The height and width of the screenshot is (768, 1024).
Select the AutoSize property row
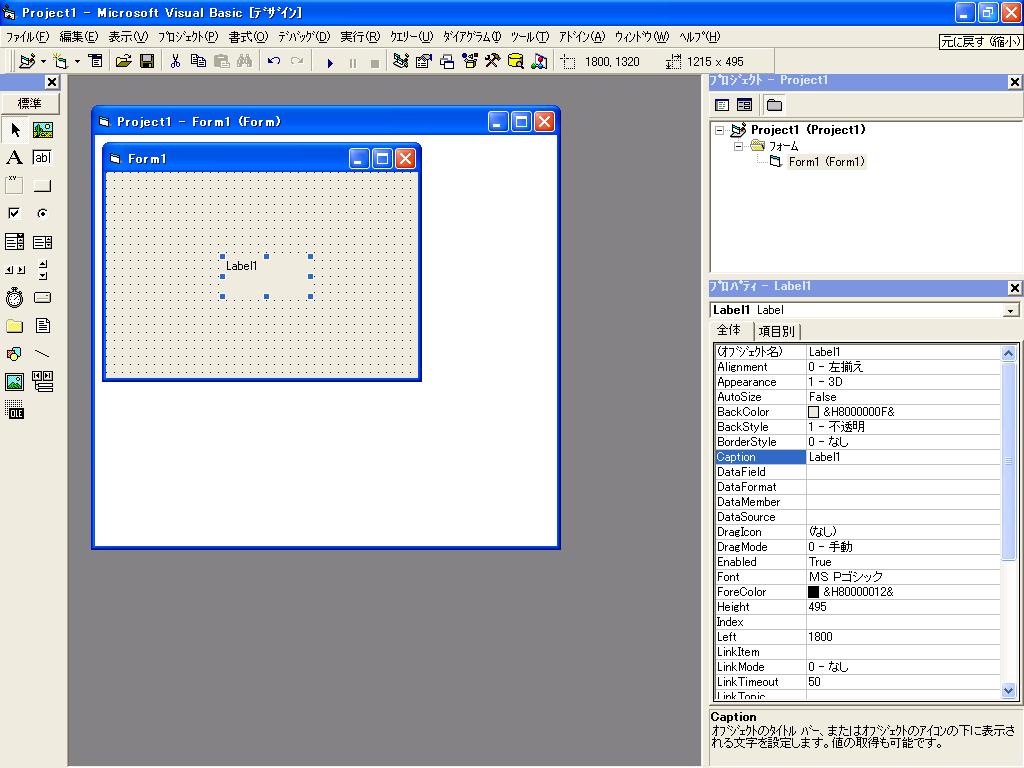857,397
